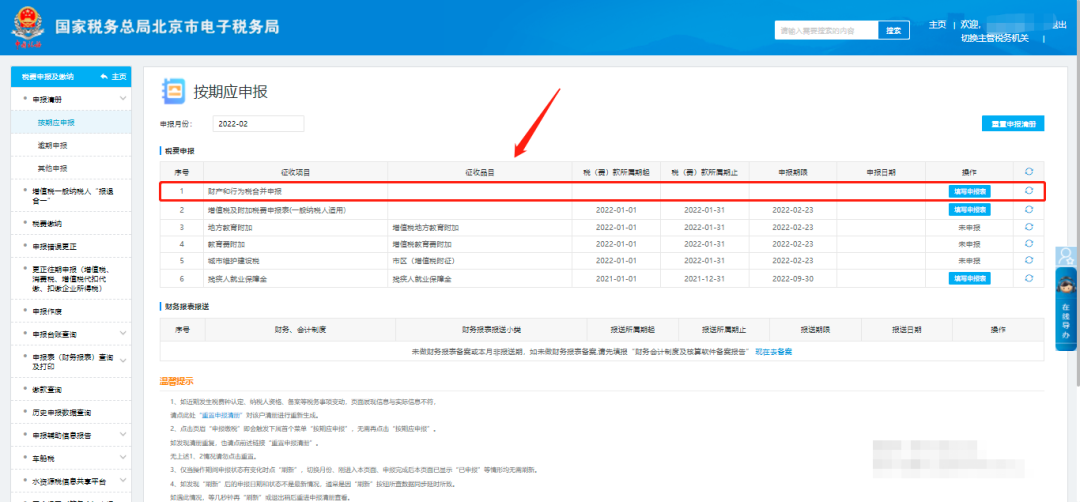
Task: Expand the 申报表（财务报表）查询及打印 chevron
Action: coord(123,359)
